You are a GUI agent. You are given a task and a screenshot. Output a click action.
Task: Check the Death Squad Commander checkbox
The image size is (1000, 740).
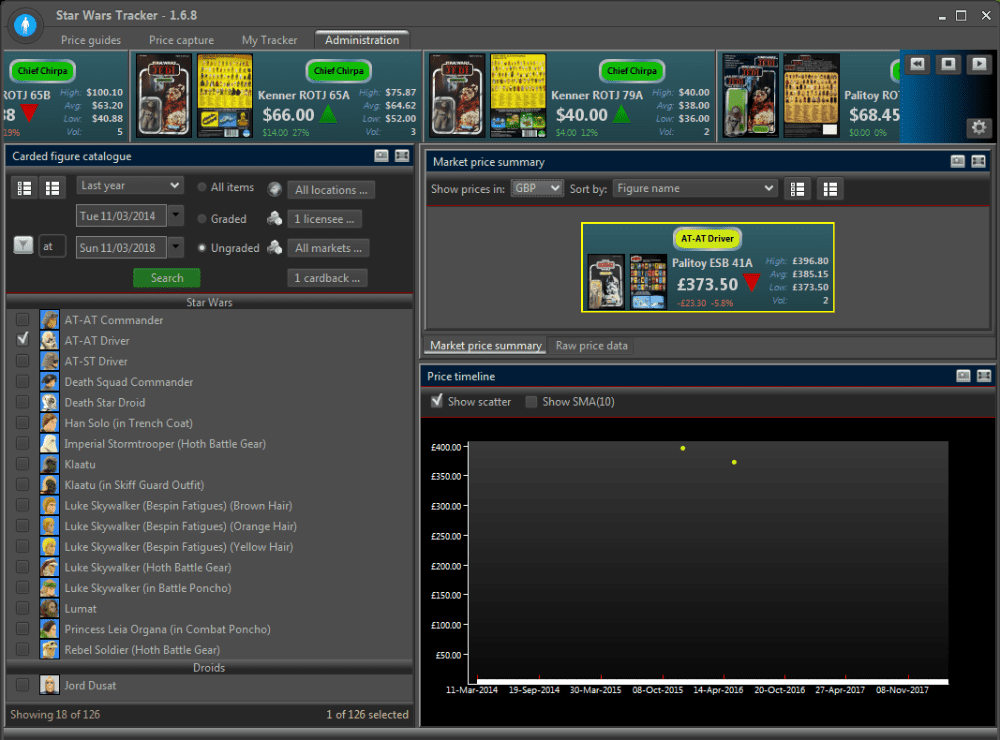22,381
